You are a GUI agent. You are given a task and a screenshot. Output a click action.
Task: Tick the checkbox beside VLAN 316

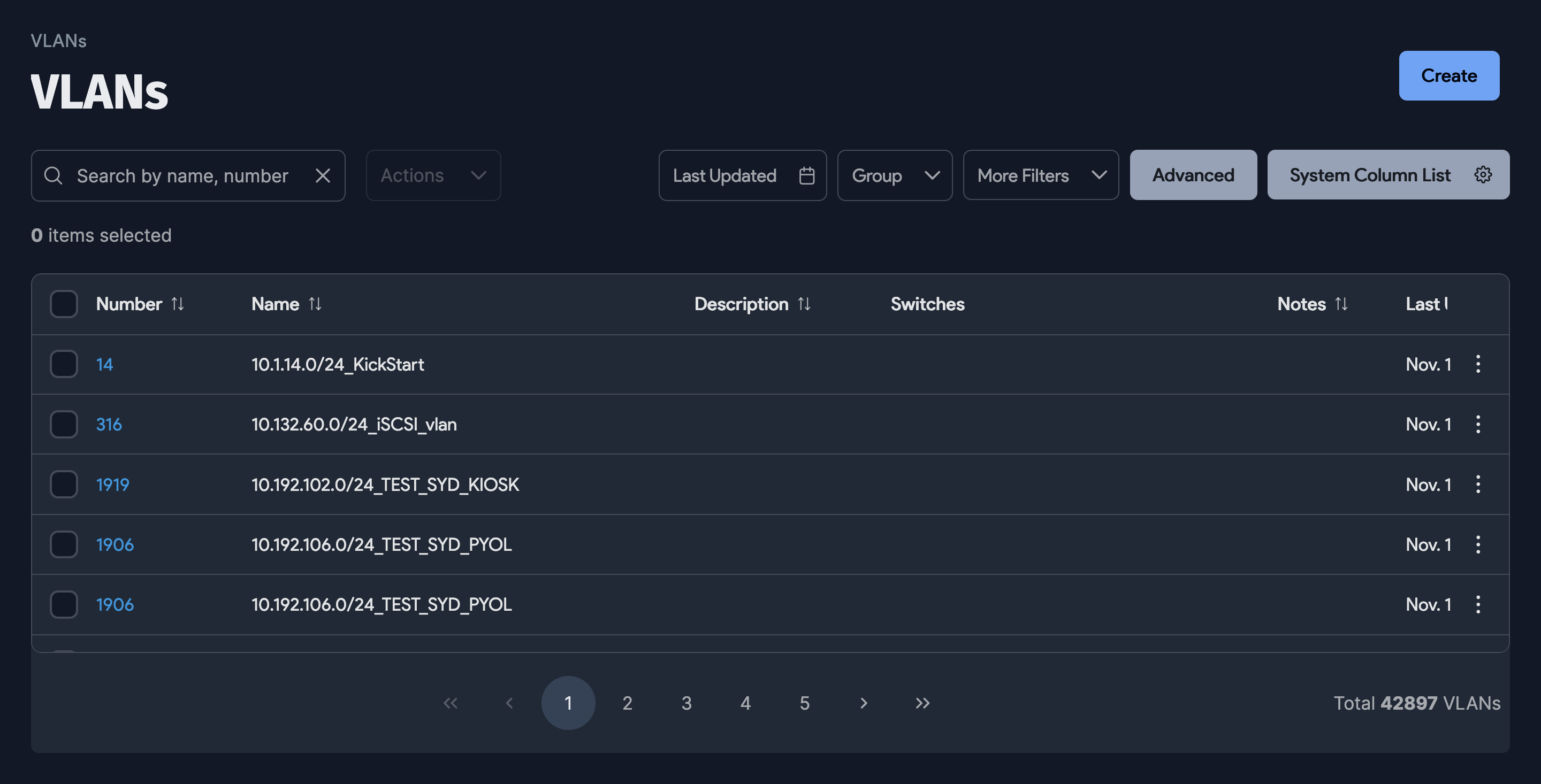(64, 425)
